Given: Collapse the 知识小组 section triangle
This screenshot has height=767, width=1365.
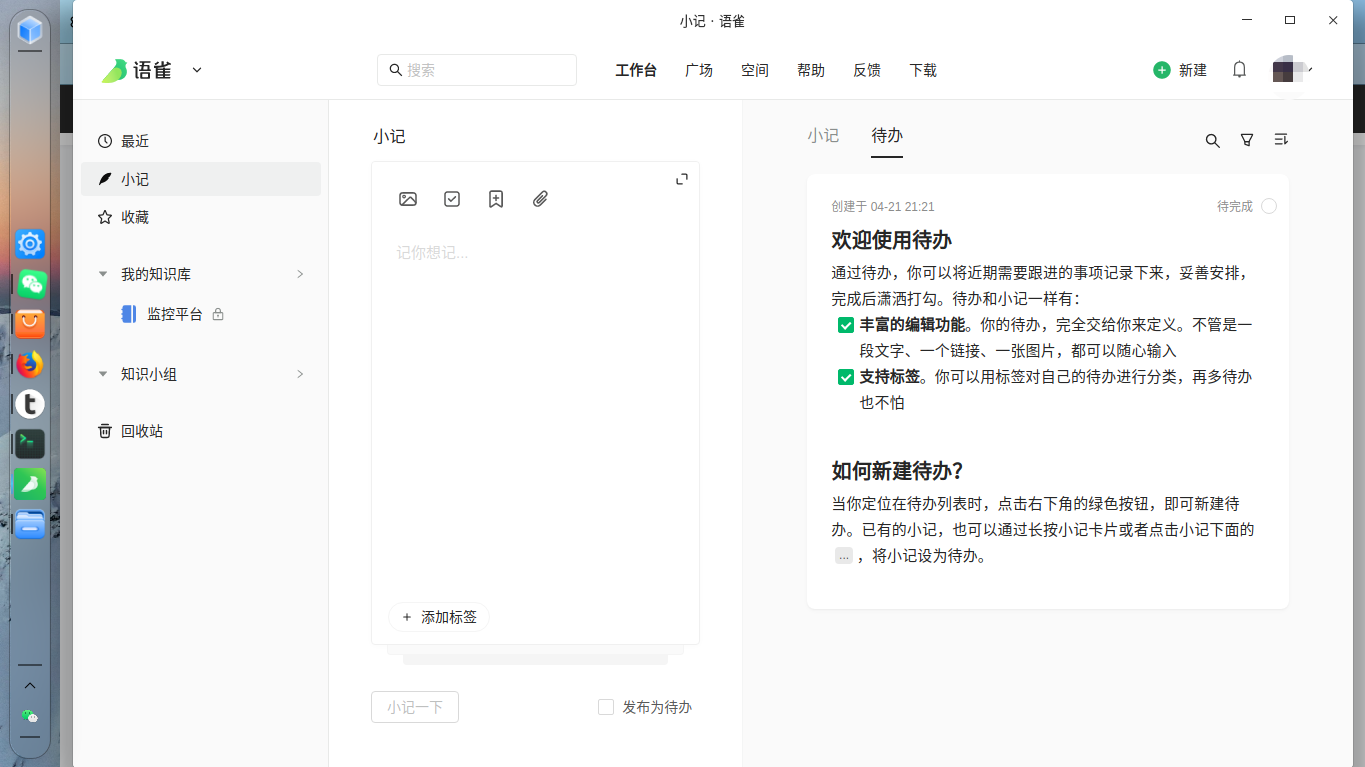Looking at the screenshot, I should coord(103,374).
